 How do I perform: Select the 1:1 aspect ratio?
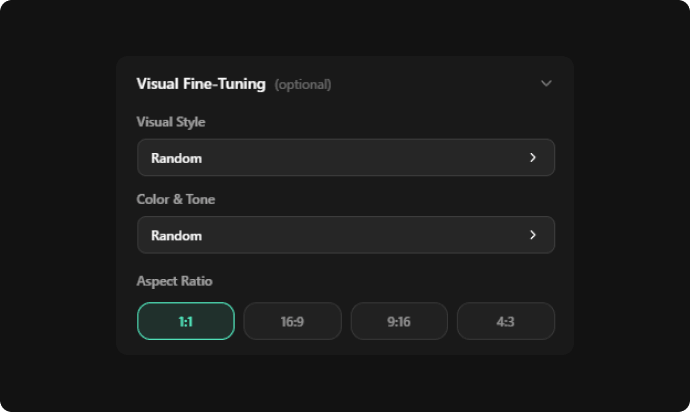coord(186,321)
